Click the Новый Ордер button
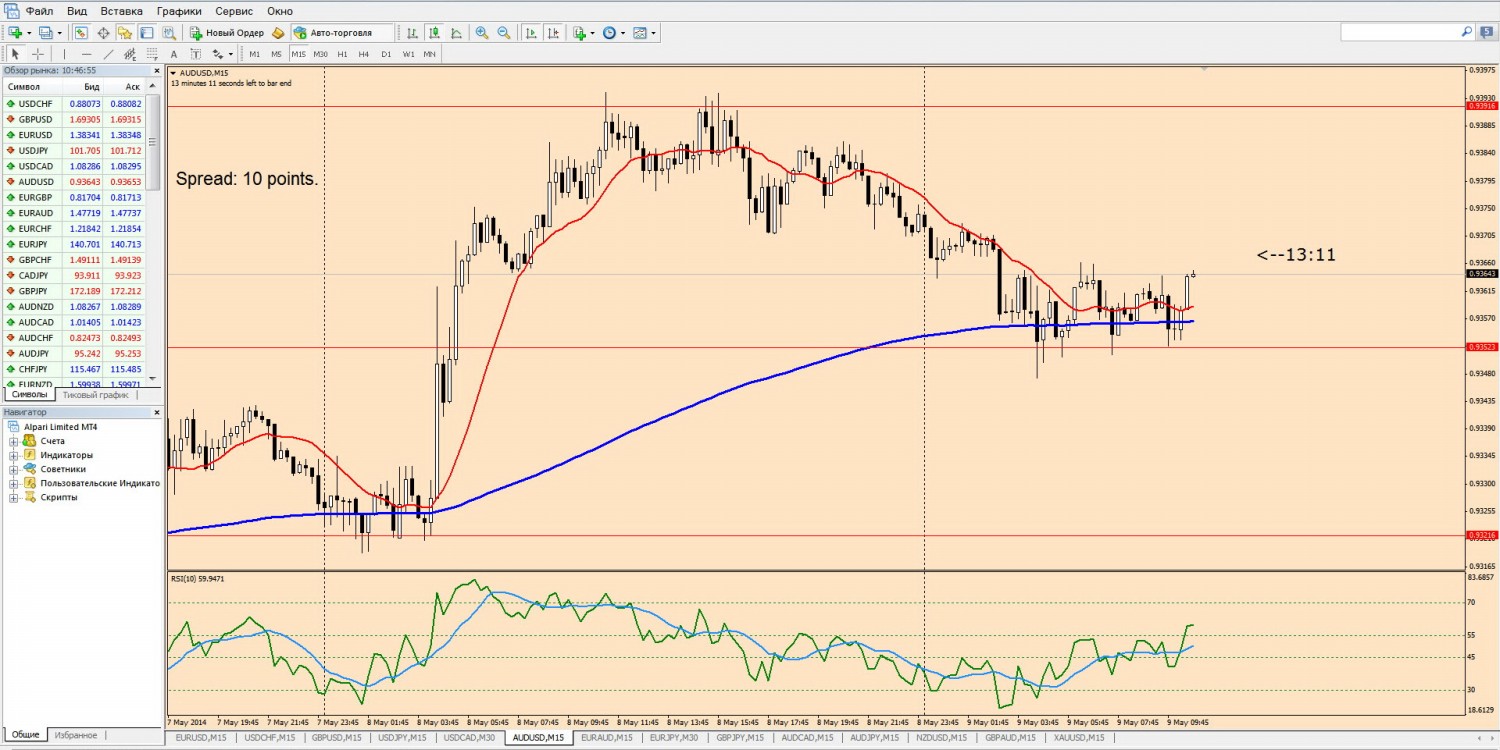 227,33
